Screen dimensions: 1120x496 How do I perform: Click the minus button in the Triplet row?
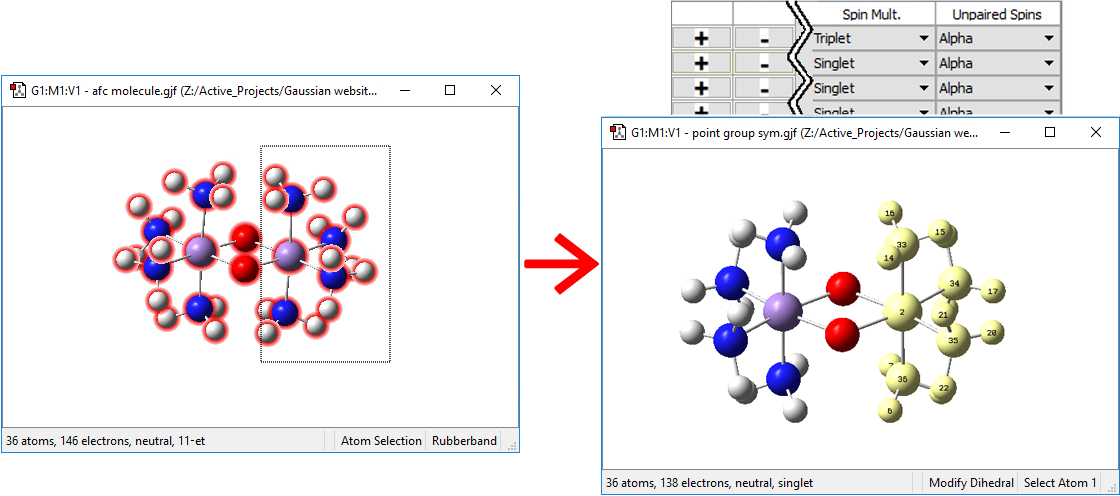[x=763, y=38]
